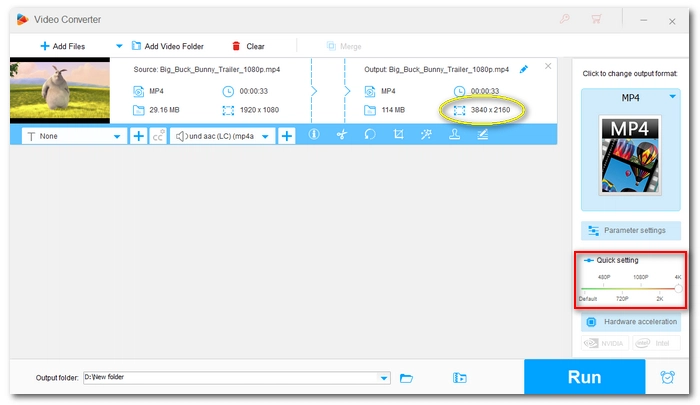Expand the Add Files dropdown arrow
This screenshot has height=405, width=700.
[119, 46]
